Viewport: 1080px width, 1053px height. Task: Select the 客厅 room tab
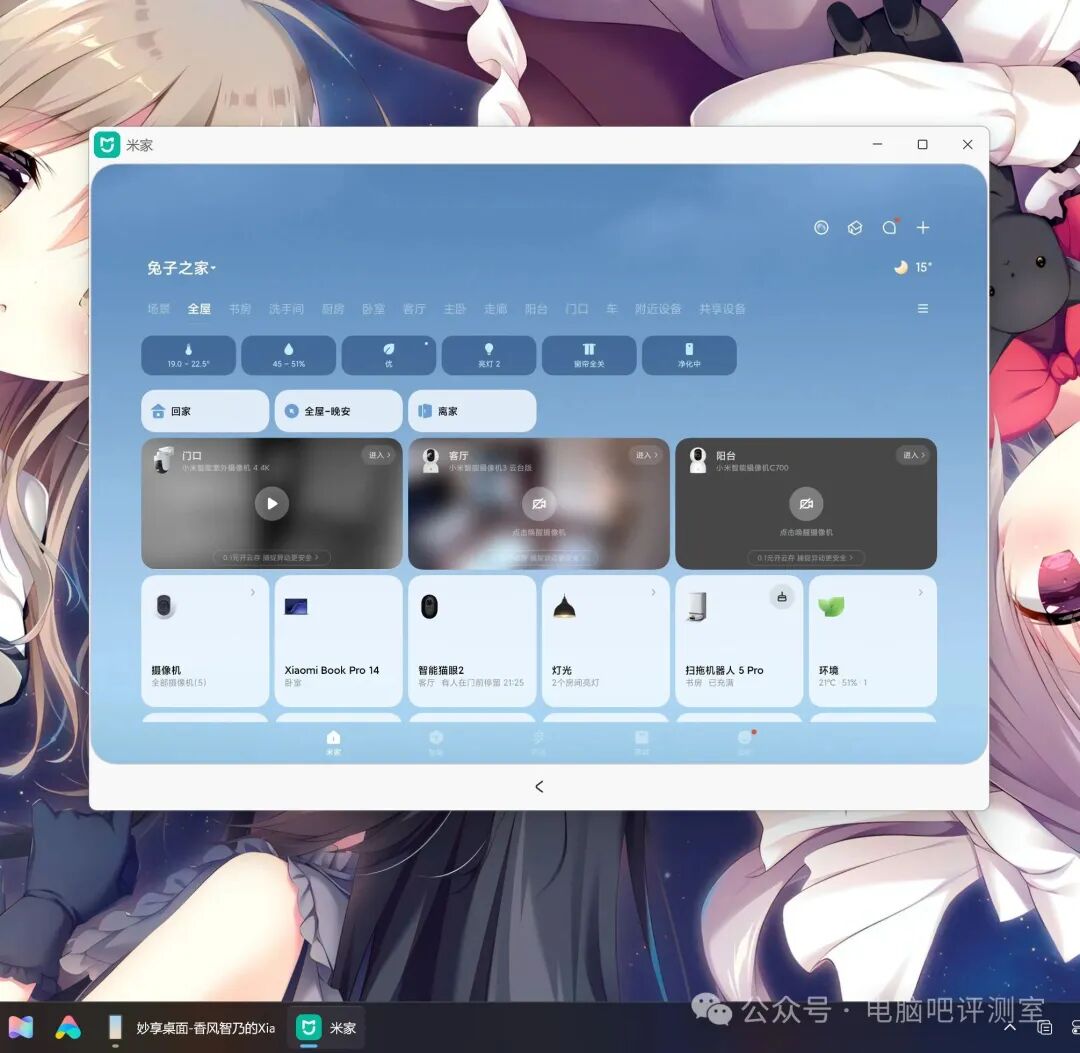(x=414, y=309)
